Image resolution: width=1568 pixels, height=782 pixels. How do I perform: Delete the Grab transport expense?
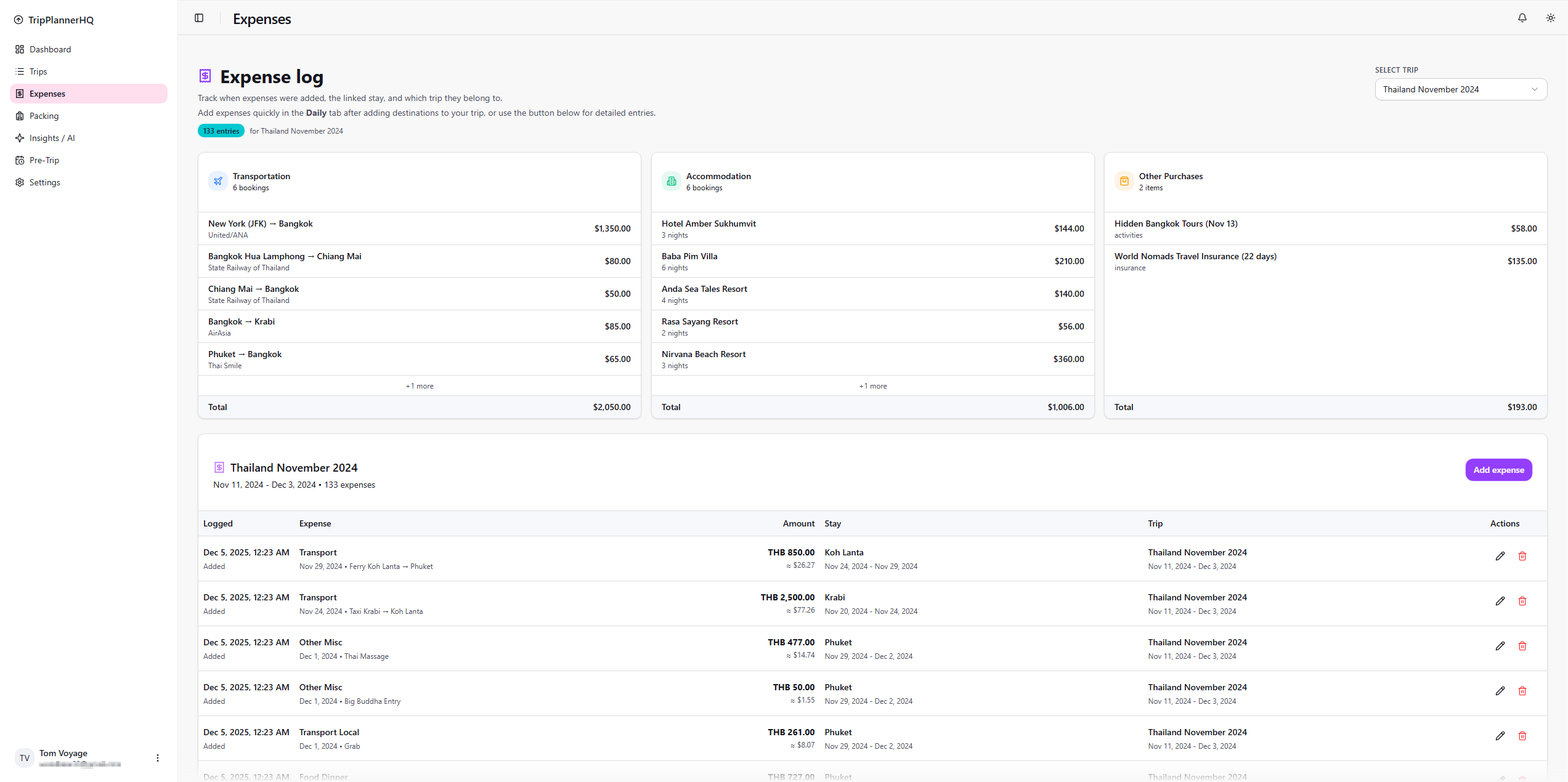pyautogui.click(x=1522, y=736)
